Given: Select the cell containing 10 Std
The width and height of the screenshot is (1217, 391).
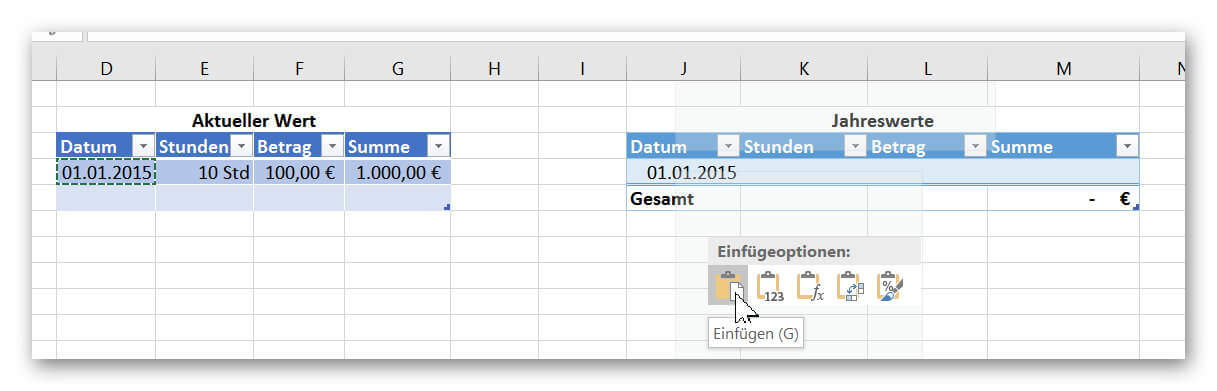Looking at the screenshot, I should [x=205, y=172].
